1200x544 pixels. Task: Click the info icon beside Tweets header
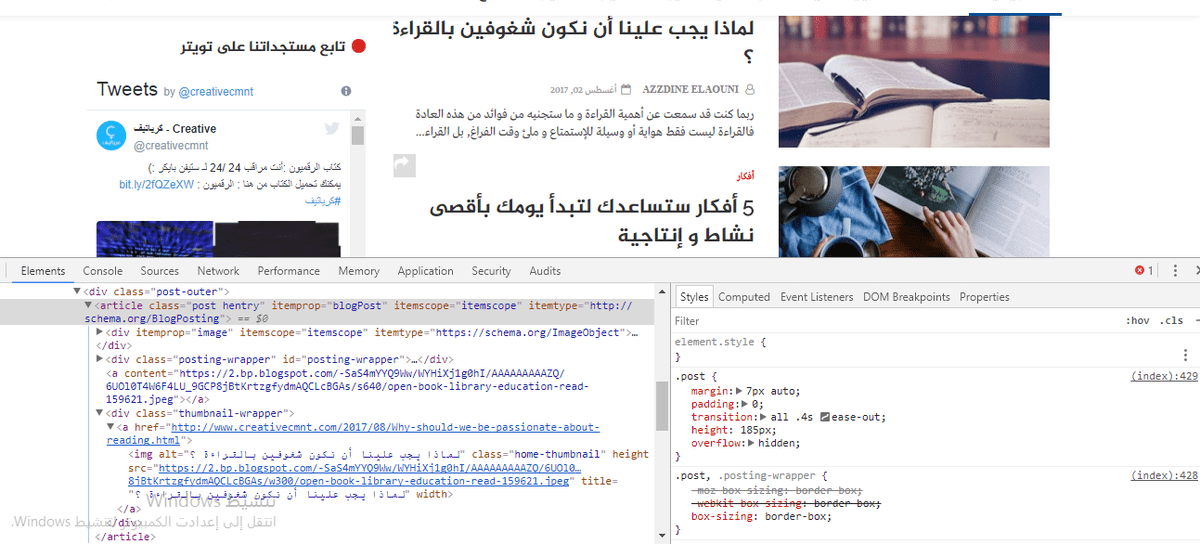click(346, 91)
